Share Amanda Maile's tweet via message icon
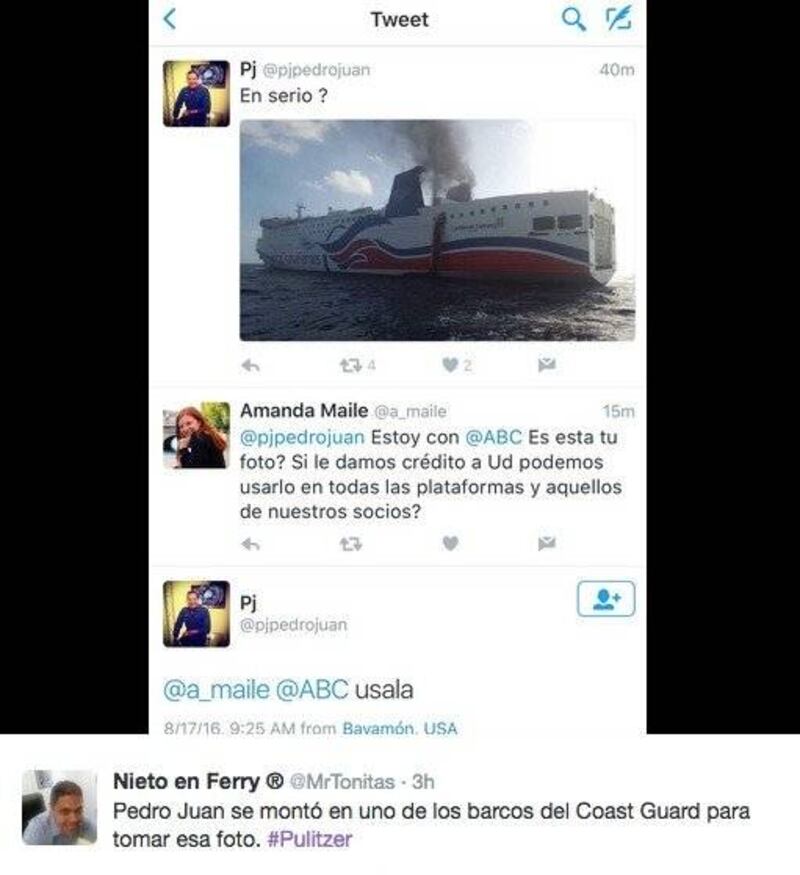The height and width of the screenshot is (875, 800). [547, 543]
